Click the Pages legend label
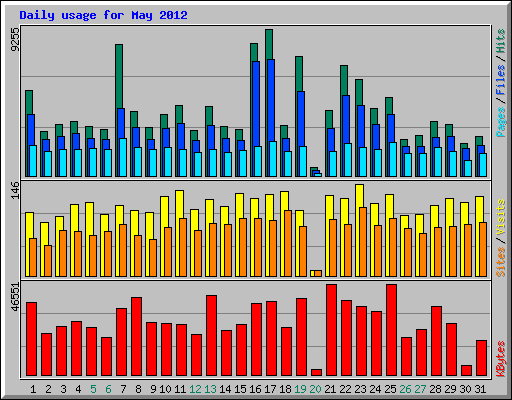Screen dimensions: 512x400 tap(501, 122)
